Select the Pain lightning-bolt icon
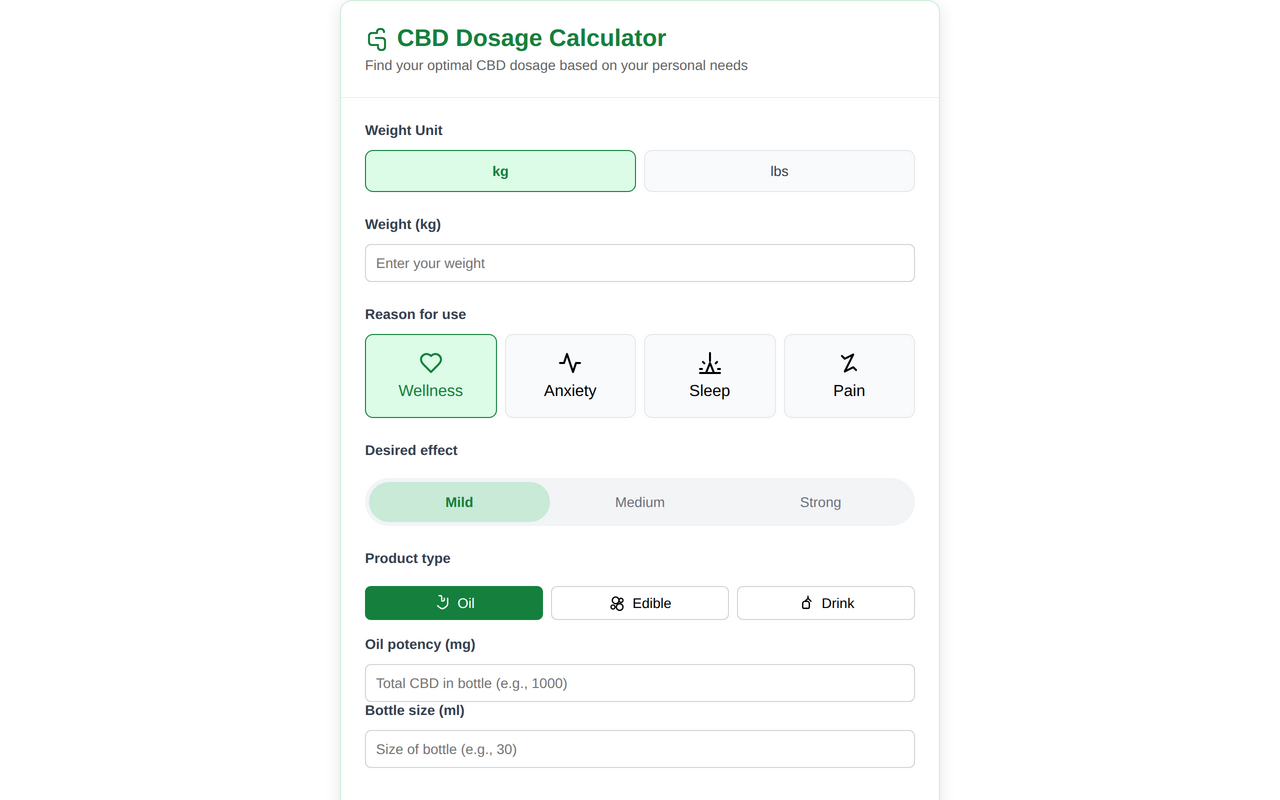The width and height of the screenshot is (1280, 800). tap(849, 362)
